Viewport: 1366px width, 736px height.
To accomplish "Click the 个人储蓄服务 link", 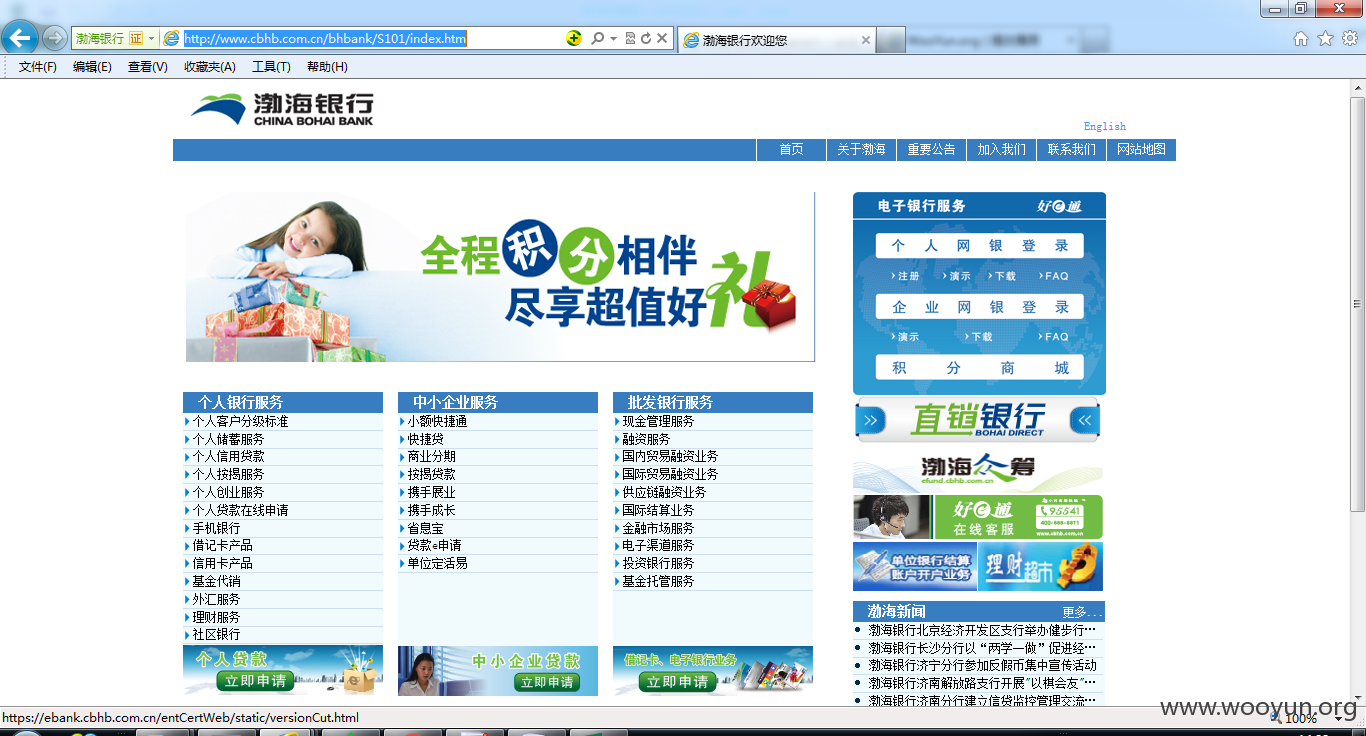I will point(228,439).
